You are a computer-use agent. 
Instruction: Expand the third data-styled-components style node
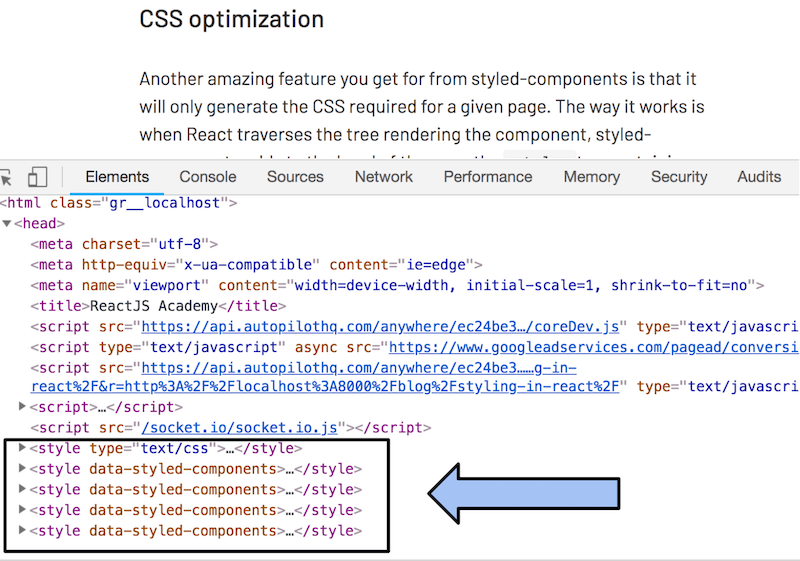pyautogui.click(x=22, y=509)
